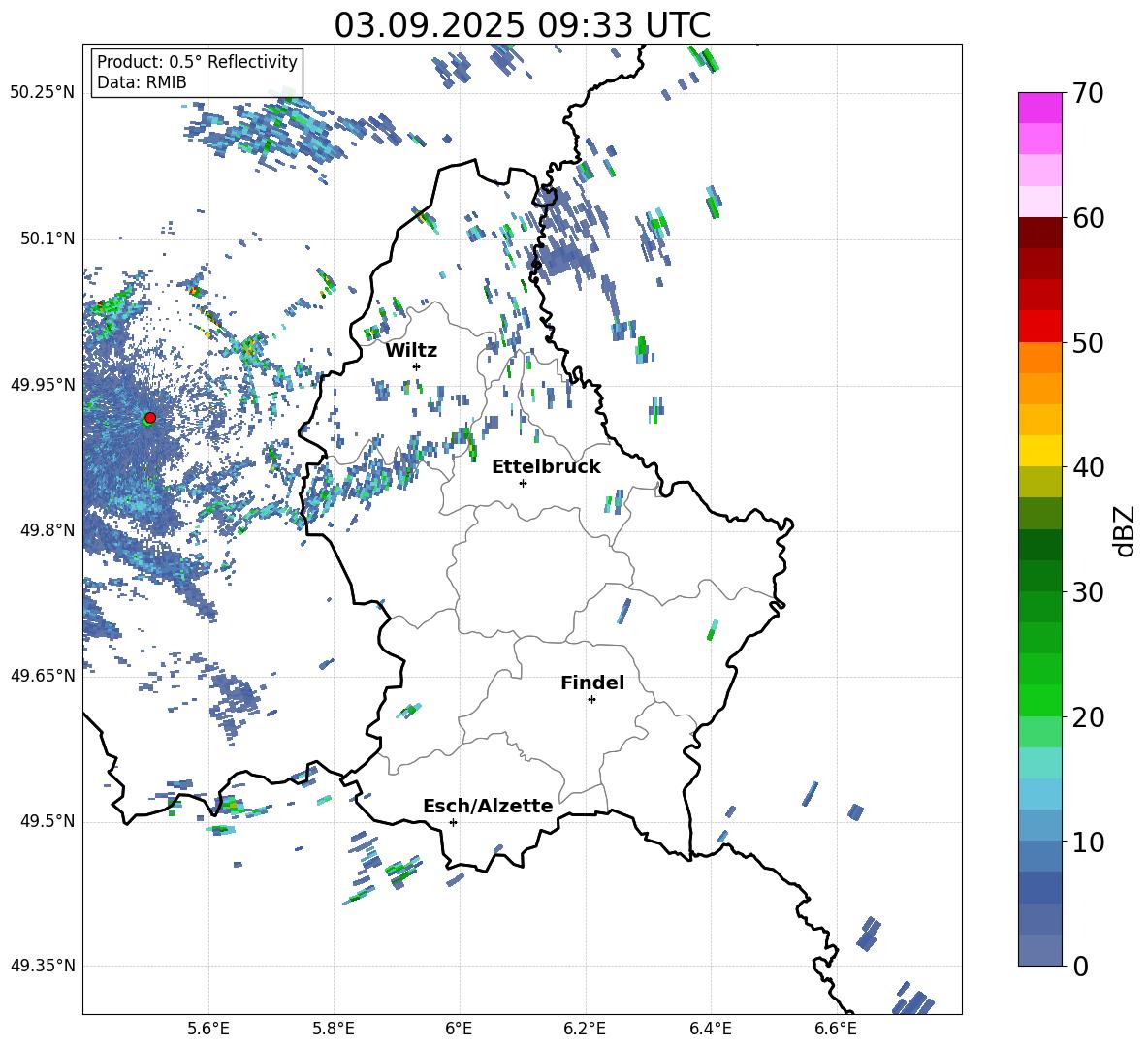This screenshot has width=1148, height=1048.
Task: Click the dark maroon colorbar segment below 60
Action: 1039,232
